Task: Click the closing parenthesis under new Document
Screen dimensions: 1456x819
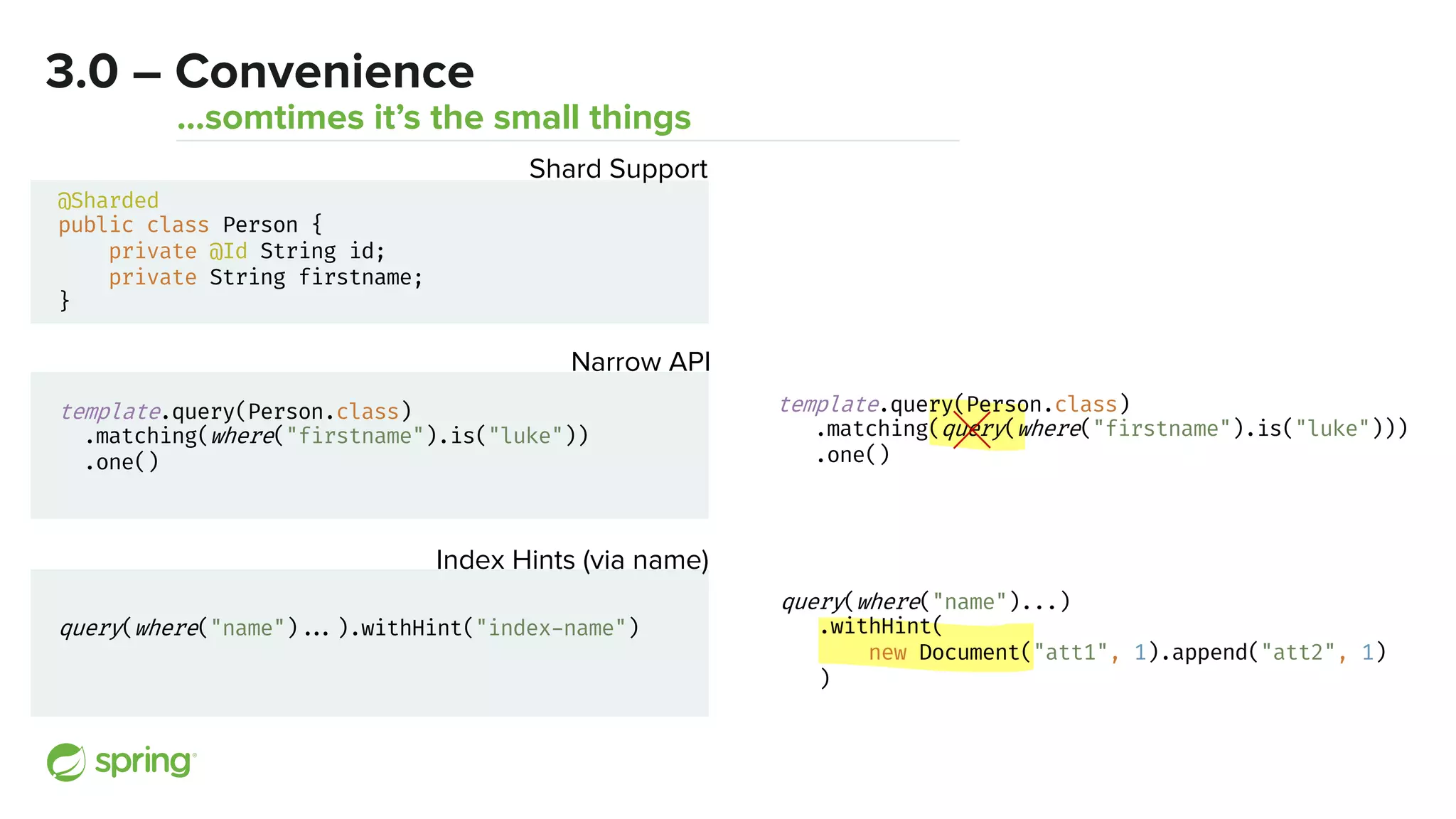Action: click(x=825, y=678)
